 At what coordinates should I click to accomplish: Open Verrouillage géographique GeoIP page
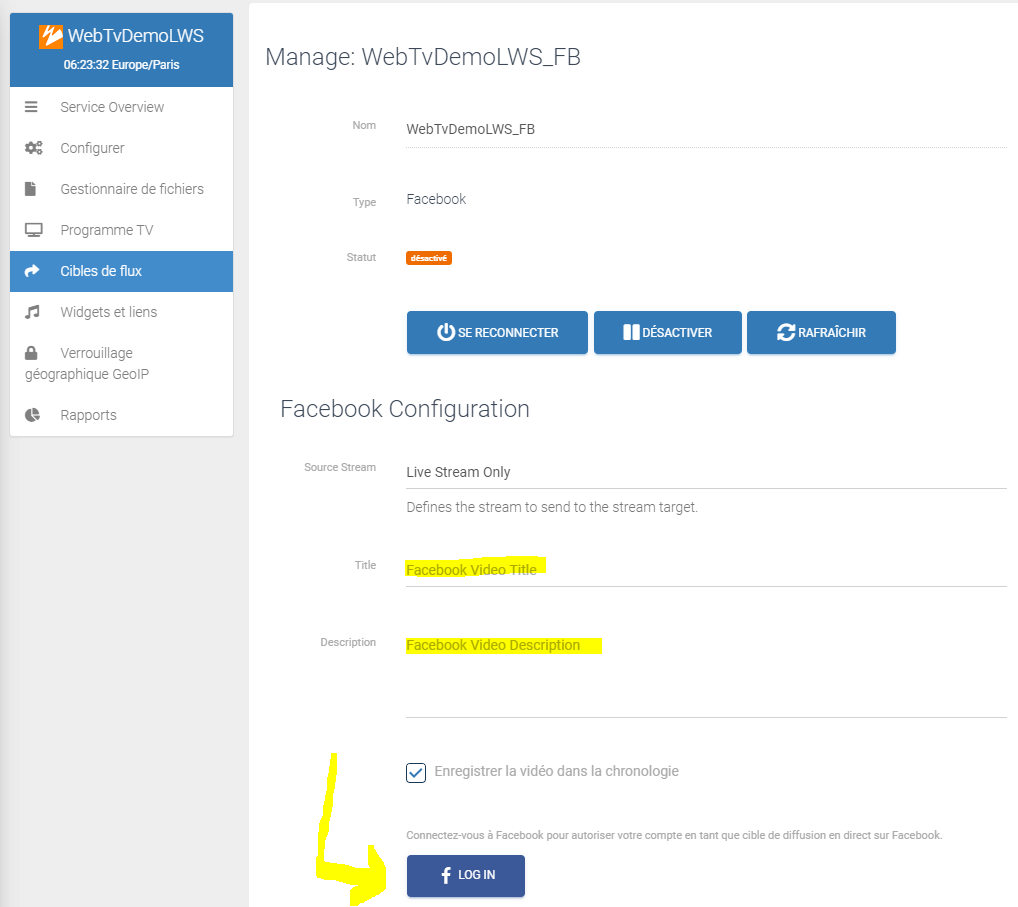click(121, 364)
